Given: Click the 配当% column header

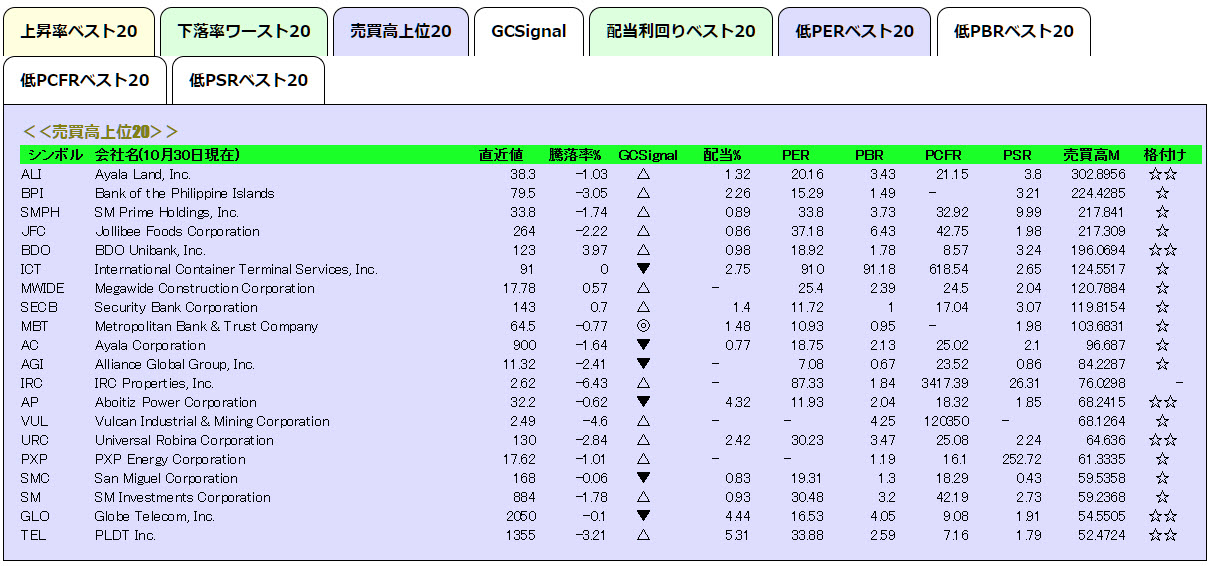Looking at the screenshot, I should click(x=722, y=155).
